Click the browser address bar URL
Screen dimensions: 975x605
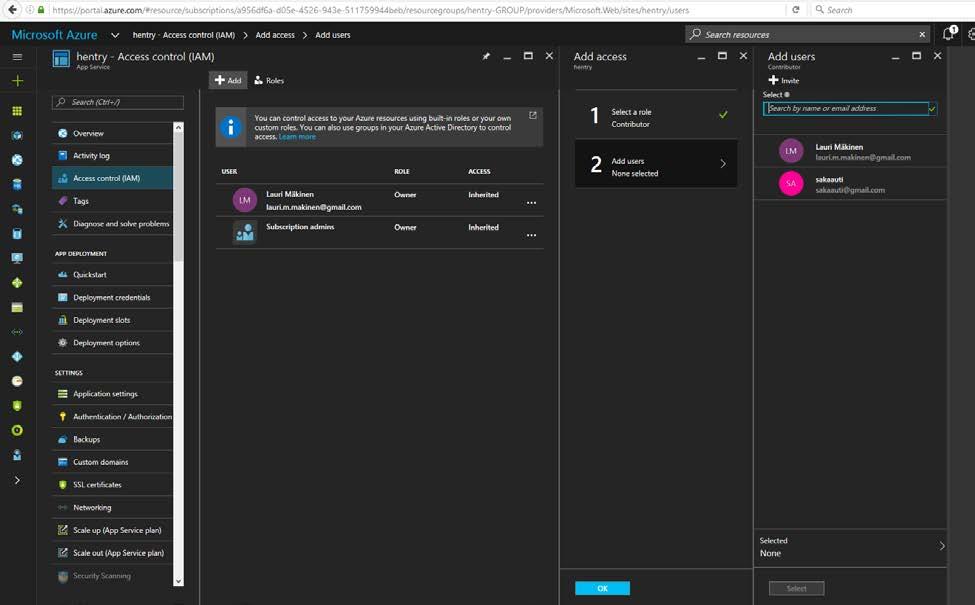click(370, 10)
